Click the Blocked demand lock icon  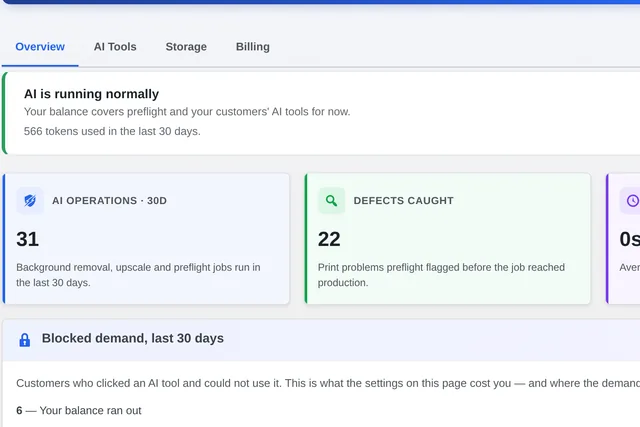[24, 340]
